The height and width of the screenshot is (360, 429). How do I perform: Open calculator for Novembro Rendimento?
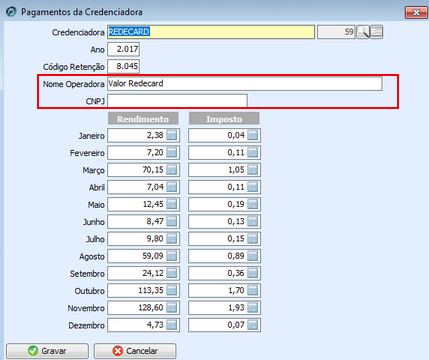pyautogui.click(x=171, y=308)
